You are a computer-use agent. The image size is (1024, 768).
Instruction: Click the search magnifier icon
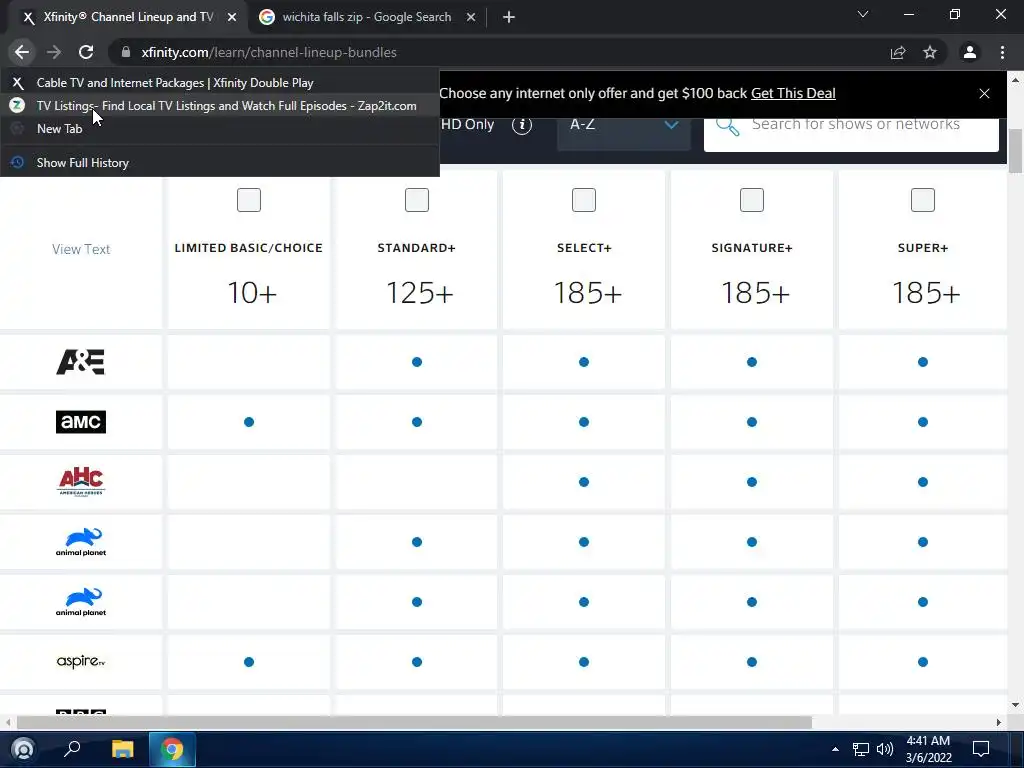pos(728,125)
